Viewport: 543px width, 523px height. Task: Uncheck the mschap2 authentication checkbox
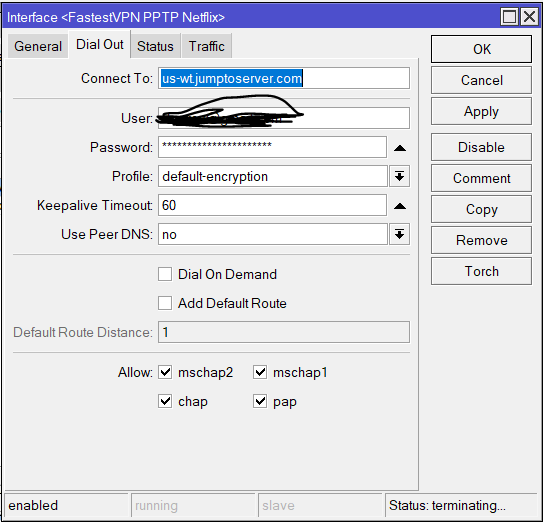click(165, 372)
